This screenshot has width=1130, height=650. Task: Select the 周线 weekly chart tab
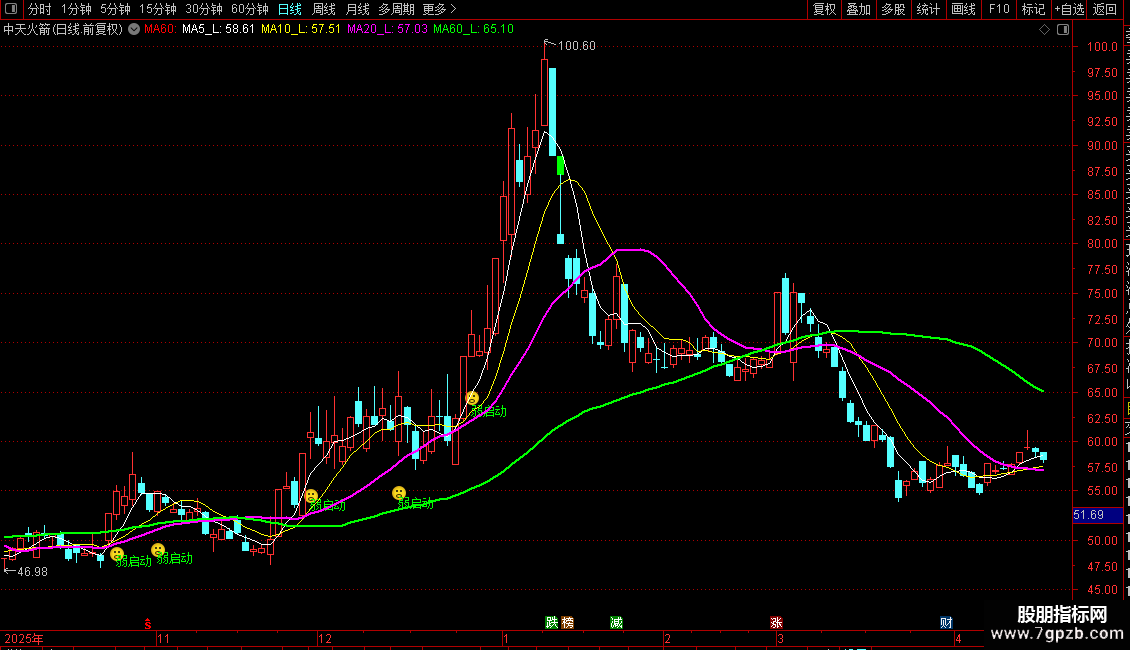pyautogui.click(x=324, y=9)
